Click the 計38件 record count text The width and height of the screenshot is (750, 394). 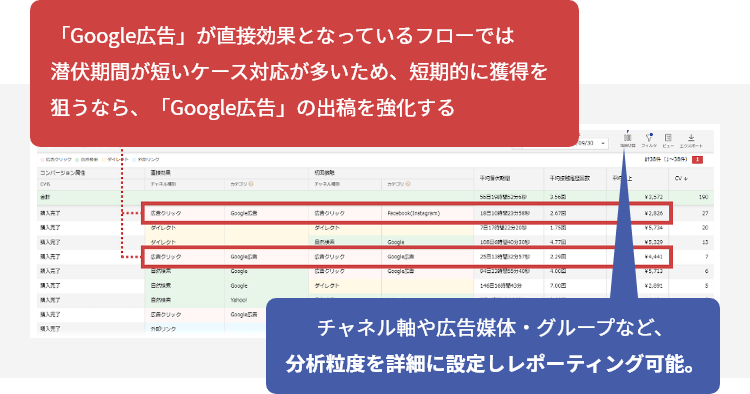pyautogui.click(x=666, y=160)
